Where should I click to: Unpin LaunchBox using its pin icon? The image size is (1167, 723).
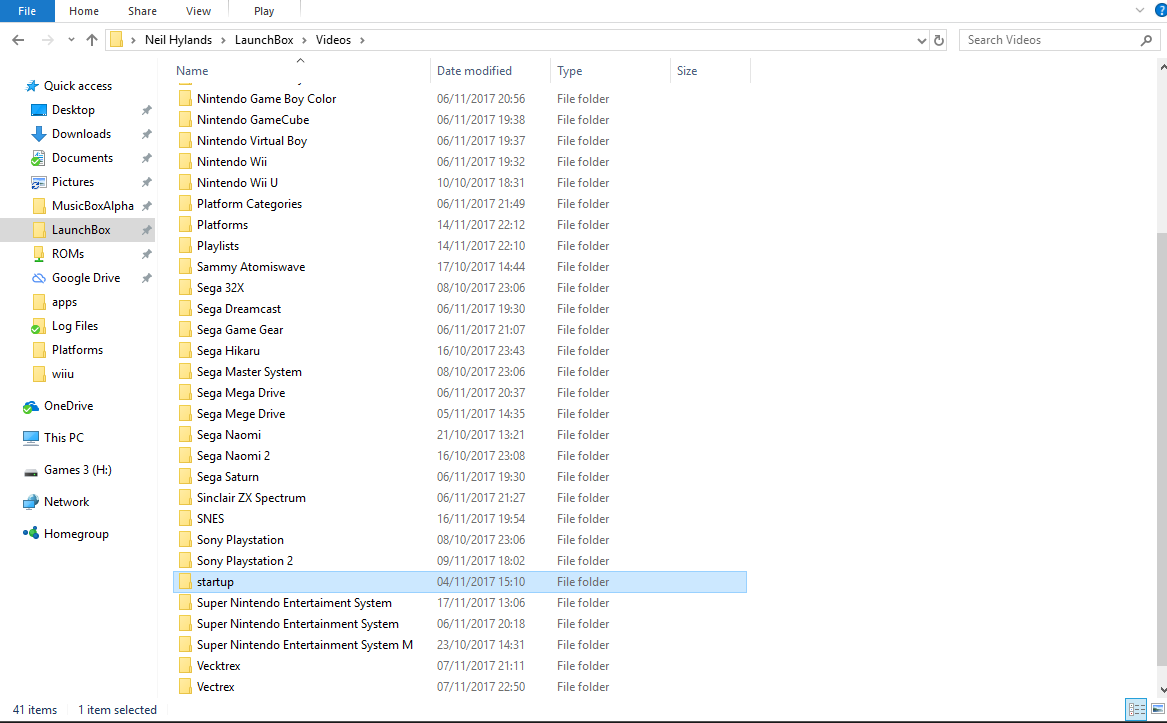(147, 230)
